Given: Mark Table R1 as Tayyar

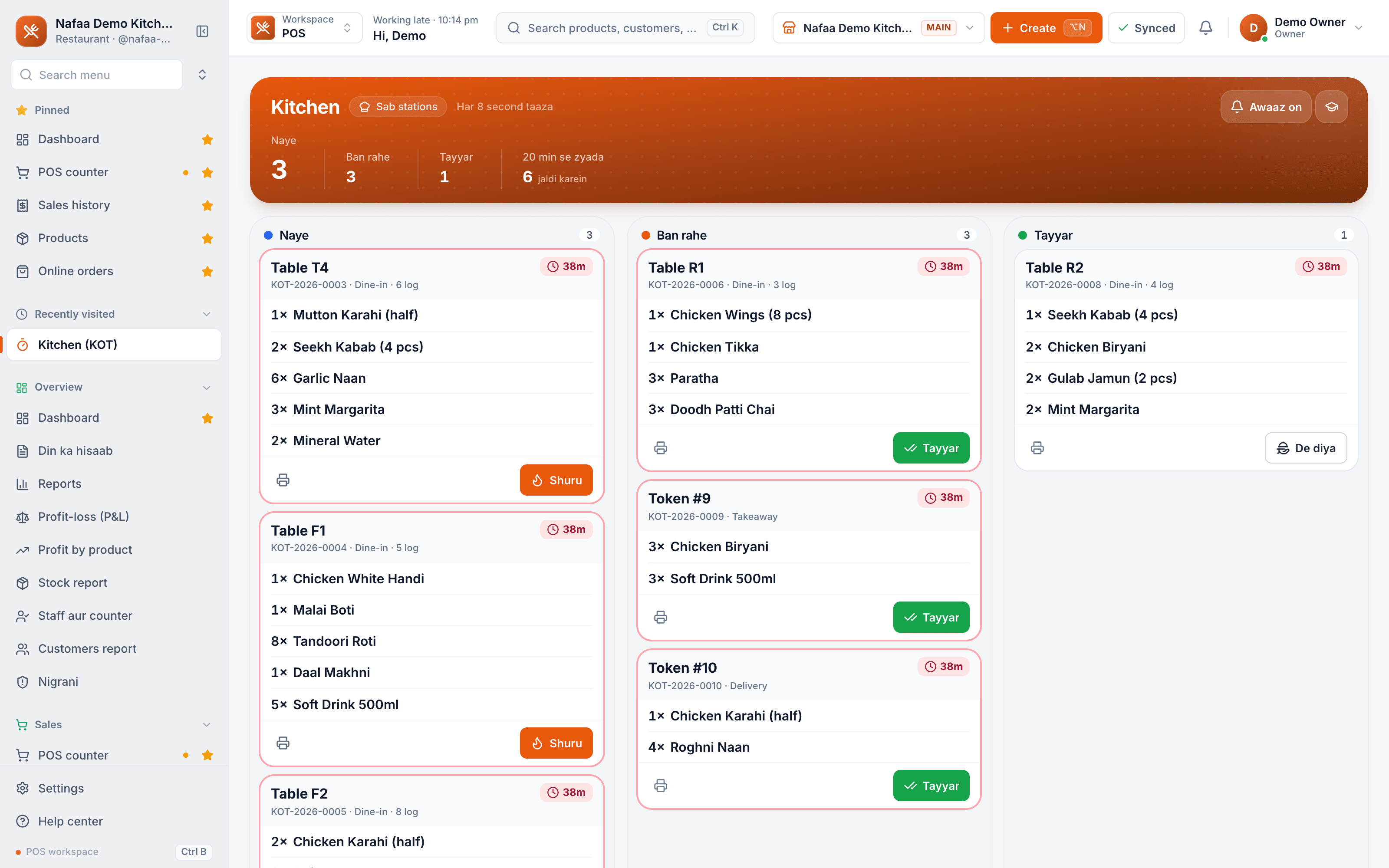Looking at the screenshot, I should [931, 448].
